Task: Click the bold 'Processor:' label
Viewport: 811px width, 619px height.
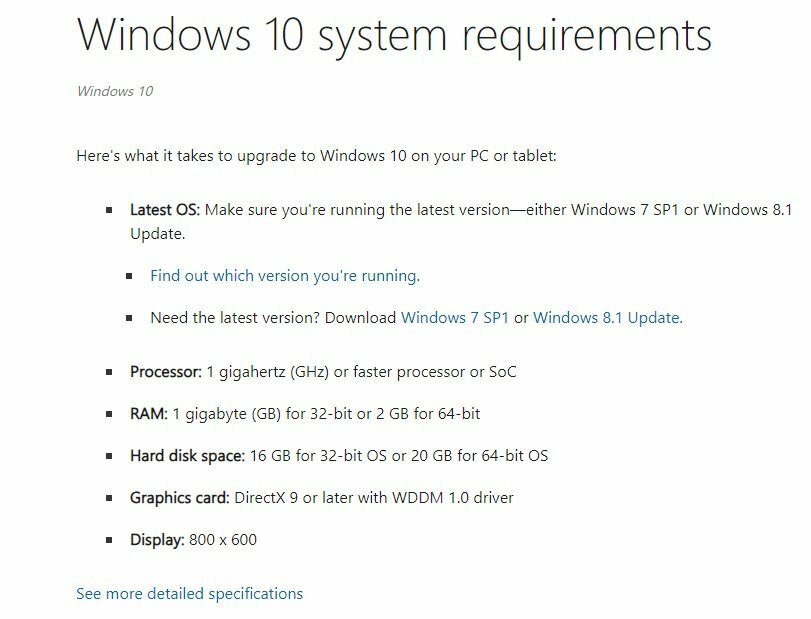Action: point(166,372)
